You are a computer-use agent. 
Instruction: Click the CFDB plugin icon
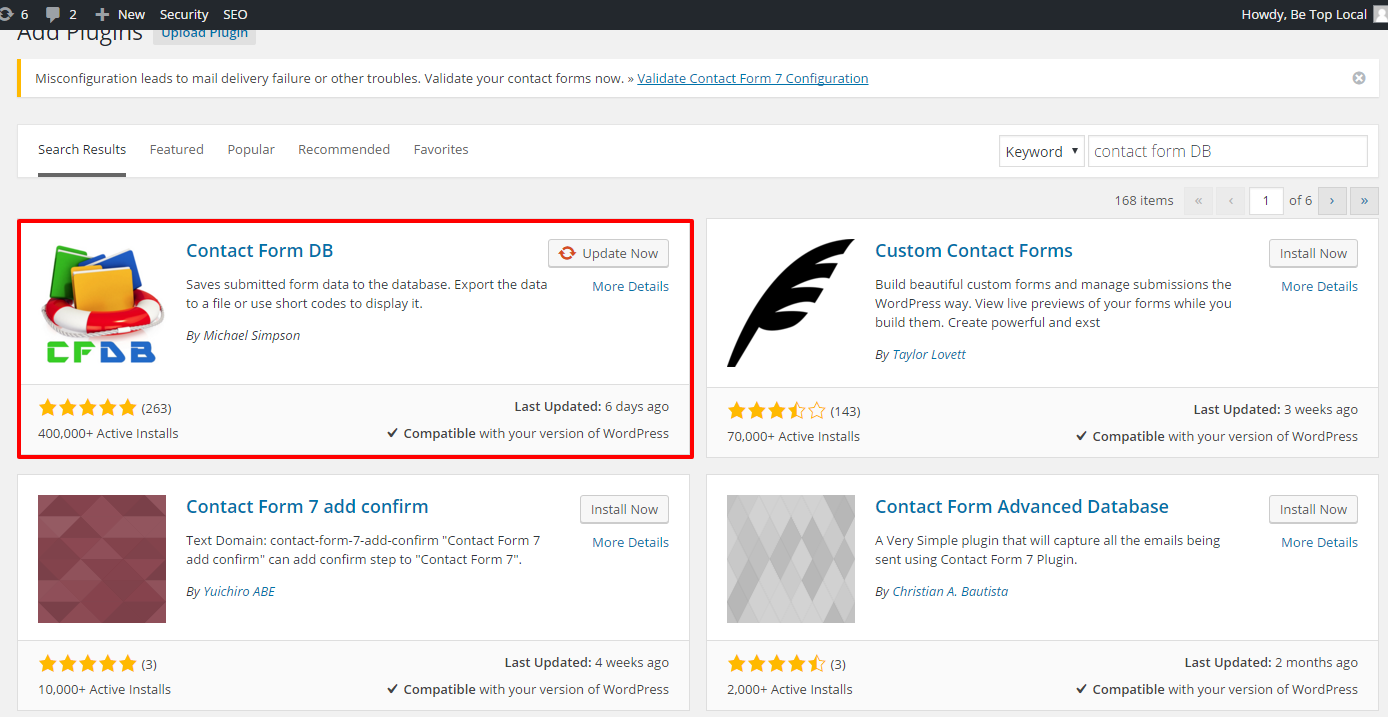pyautogui.click(x=102, y=303)
